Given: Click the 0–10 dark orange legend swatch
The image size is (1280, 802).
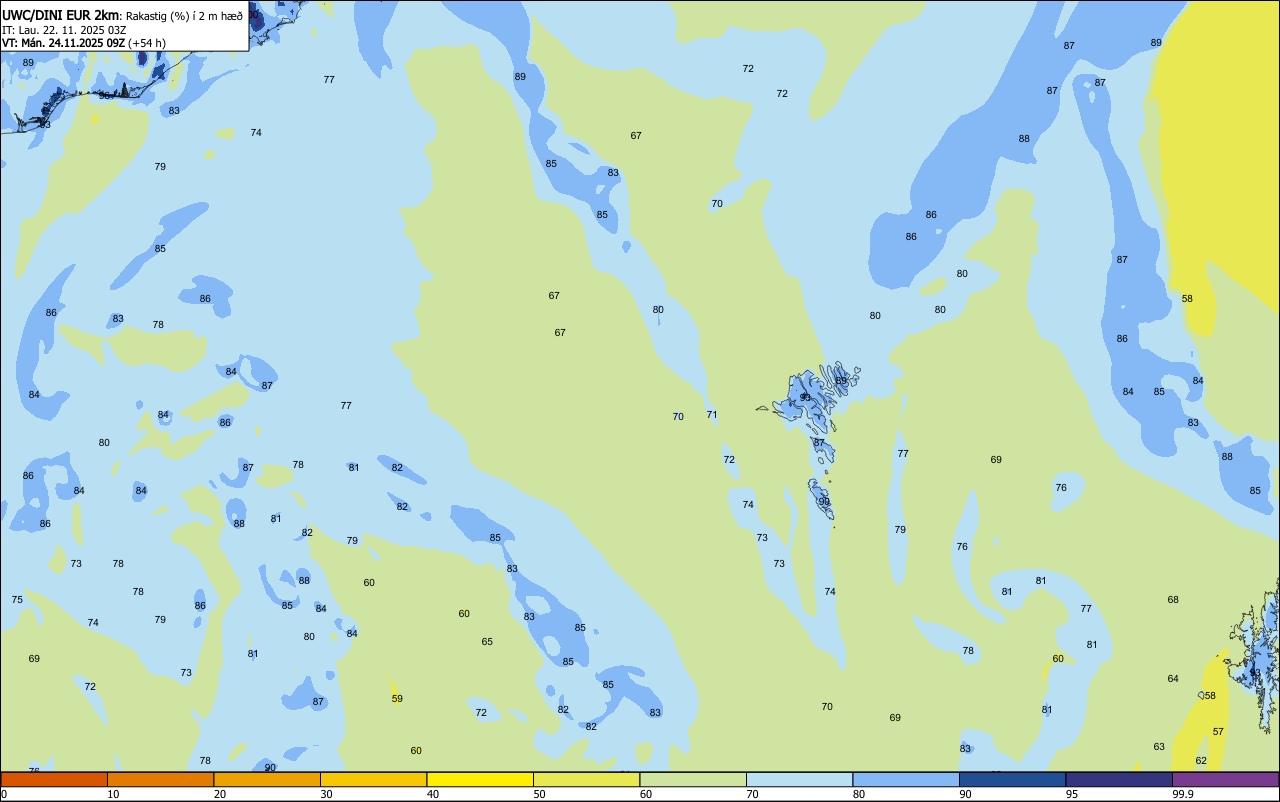Looking at the screenshot, I should 54,779.
